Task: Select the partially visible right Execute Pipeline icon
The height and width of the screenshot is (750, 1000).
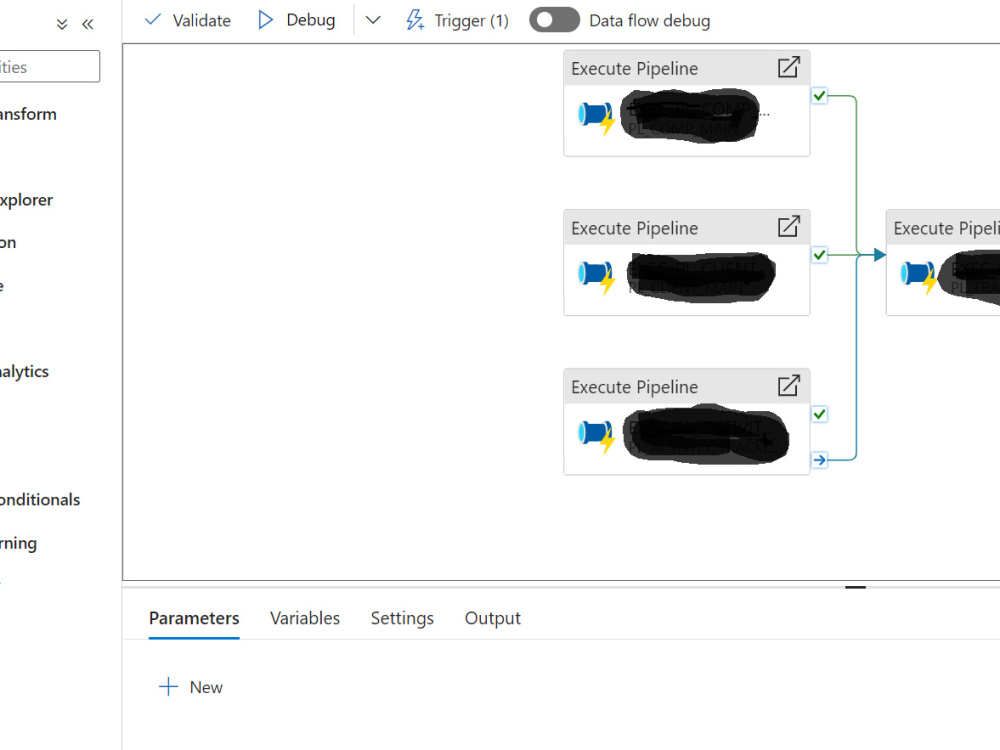Action: tap(919, 276)
